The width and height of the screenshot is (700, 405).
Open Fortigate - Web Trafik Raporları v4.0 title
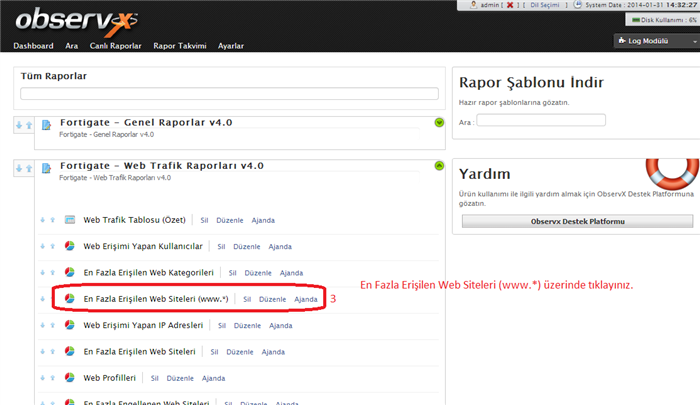coord(162,166)
